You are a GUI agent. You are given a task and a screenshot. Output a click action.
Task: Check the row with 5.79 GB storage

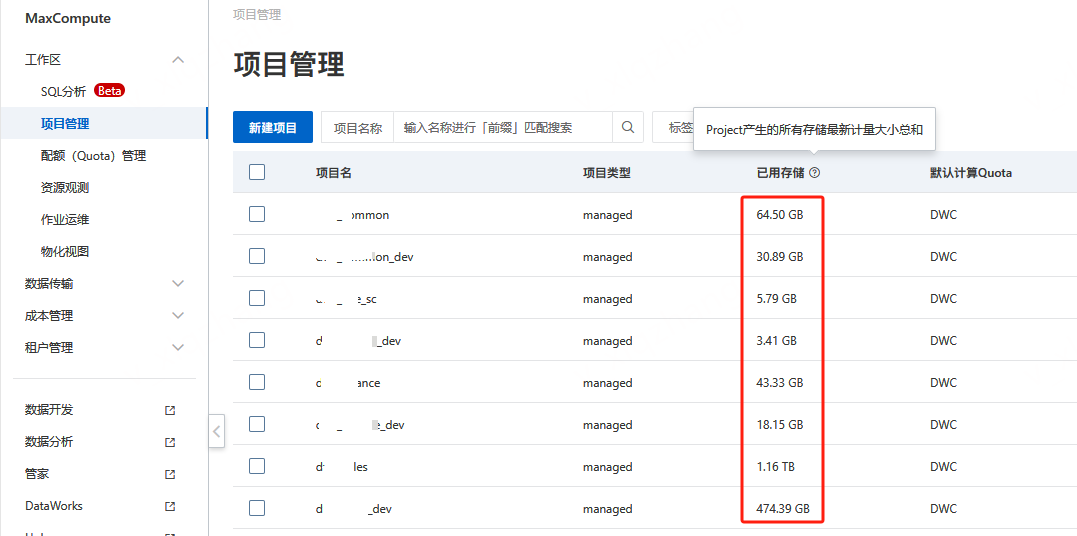click(257, 298)
